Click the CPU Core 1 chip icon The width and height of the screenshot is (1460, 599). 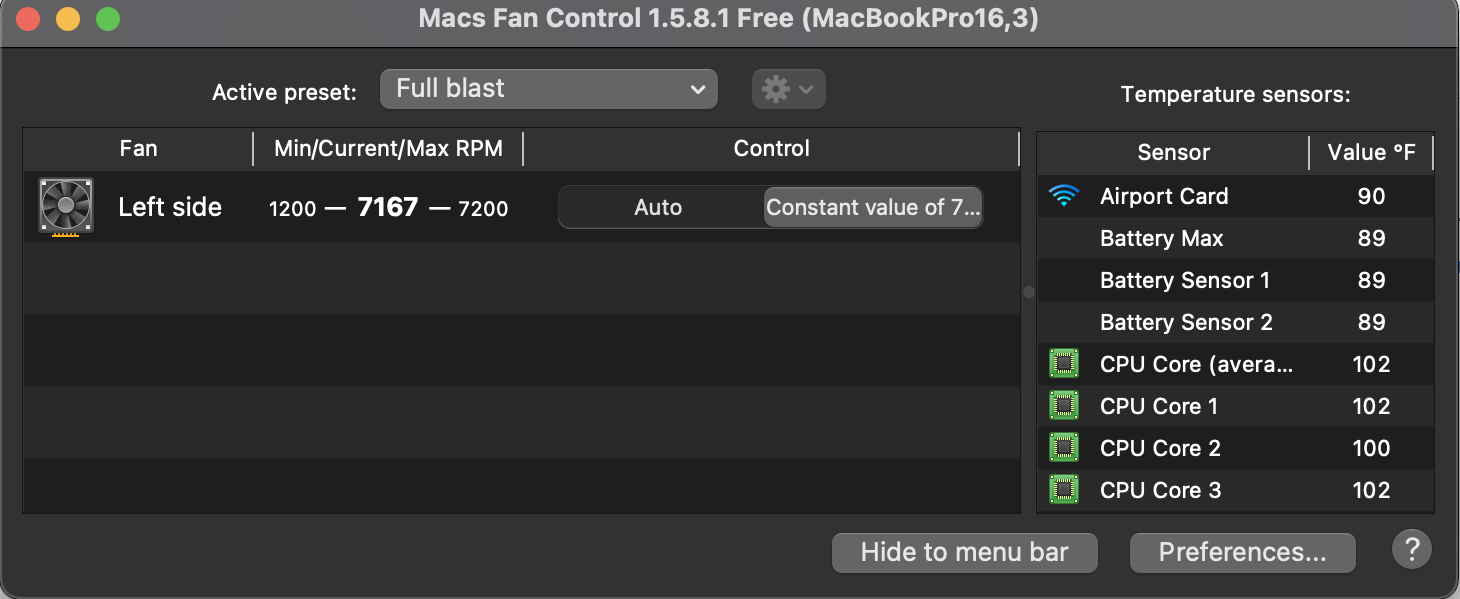[1063, 405]
